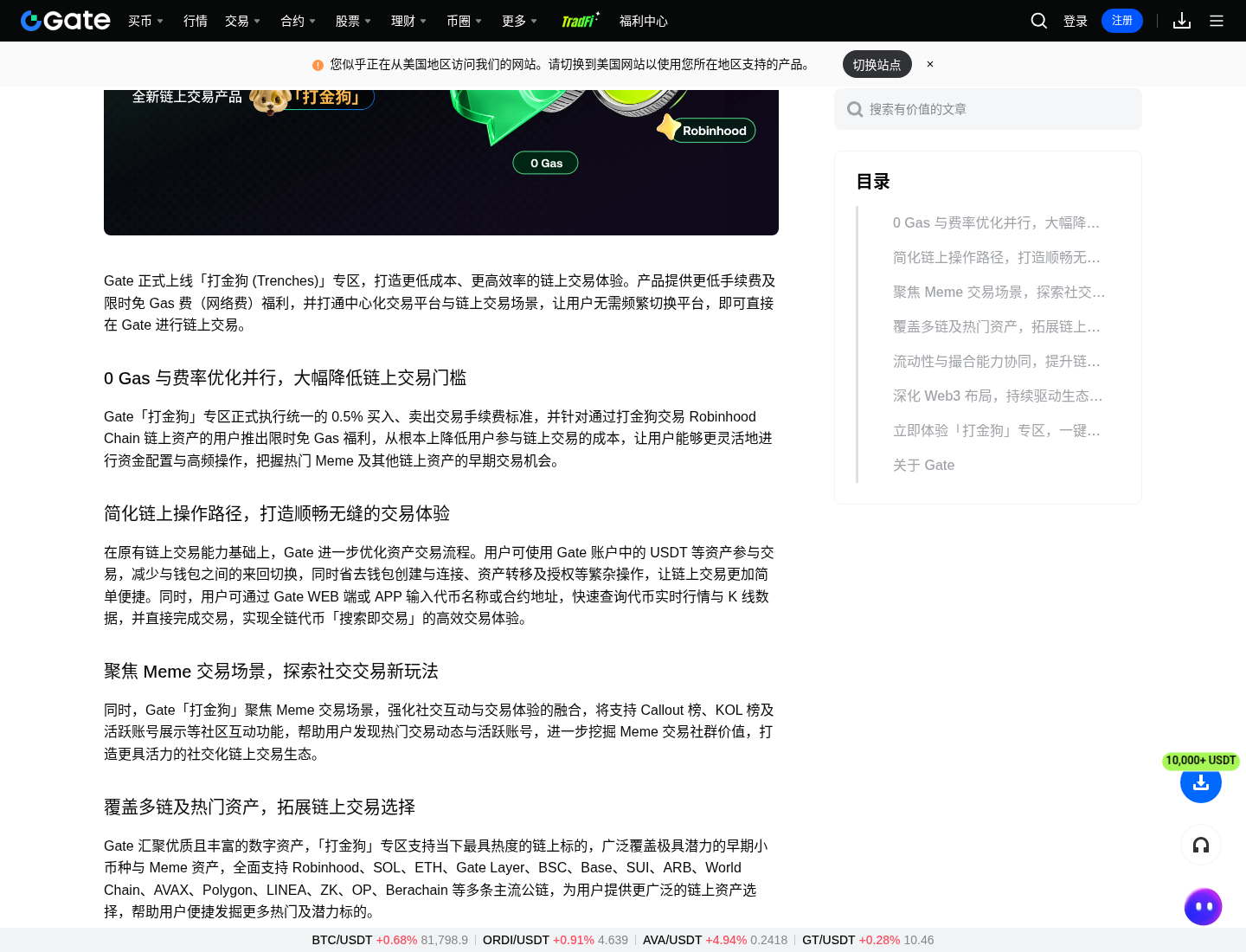Open the search magnifier in header
Image resolution: width=1246 pixels, height=952 pixels.
(1039, 21)
